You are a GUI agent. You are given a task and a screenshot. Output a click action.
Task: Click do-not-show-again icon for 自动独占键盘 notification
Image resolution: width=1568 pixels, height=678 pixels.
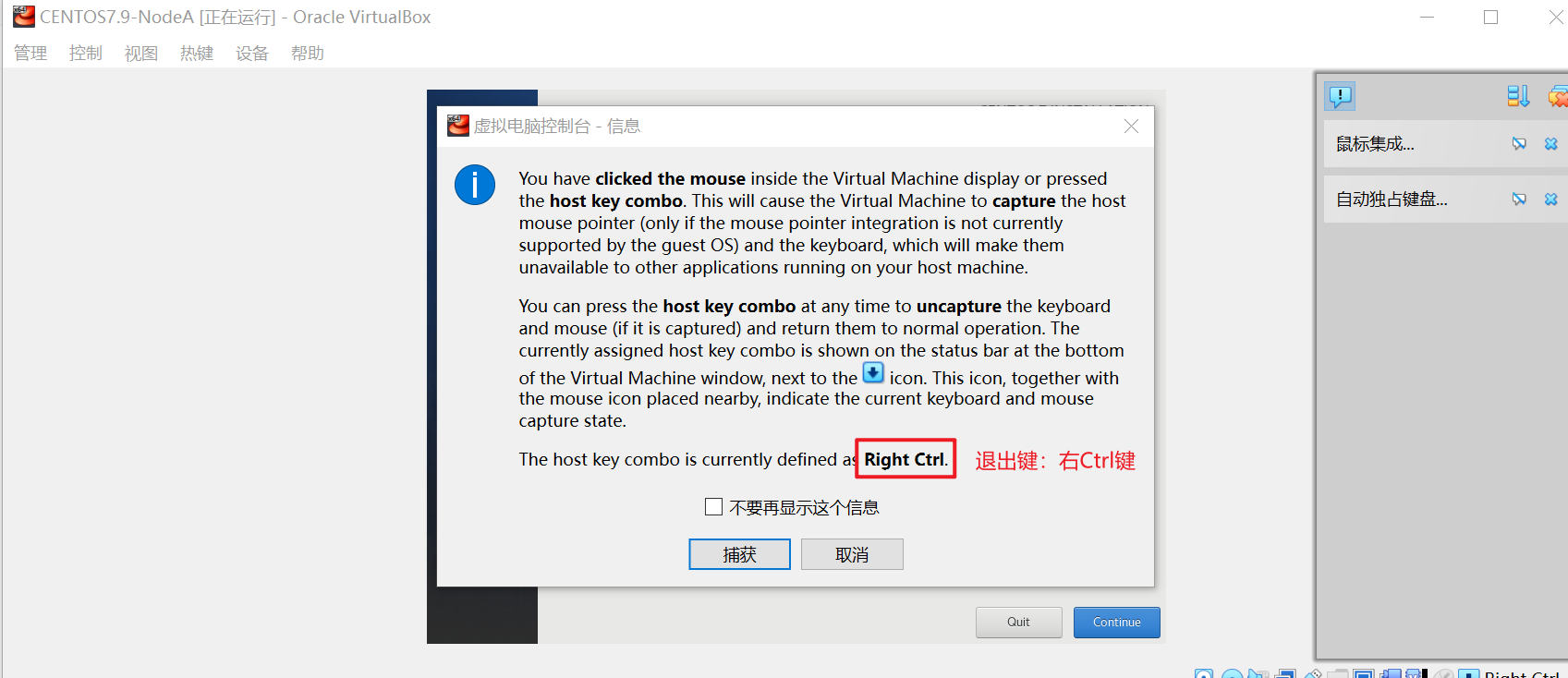tap(1519, 200)
